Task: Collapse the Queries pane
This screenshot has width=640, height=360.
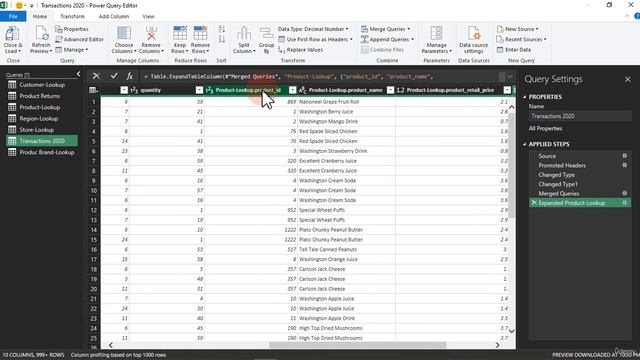Action: point(78,74)
